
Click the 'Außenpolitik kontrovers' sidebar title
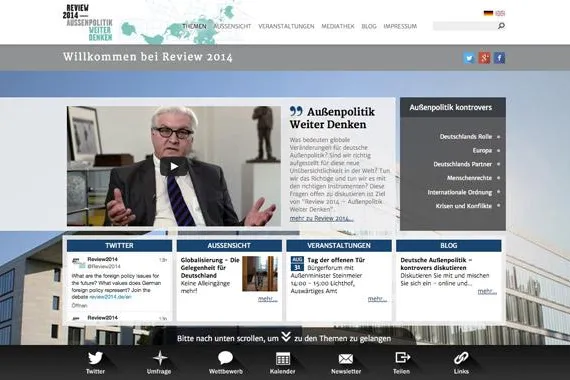(451, 108)
